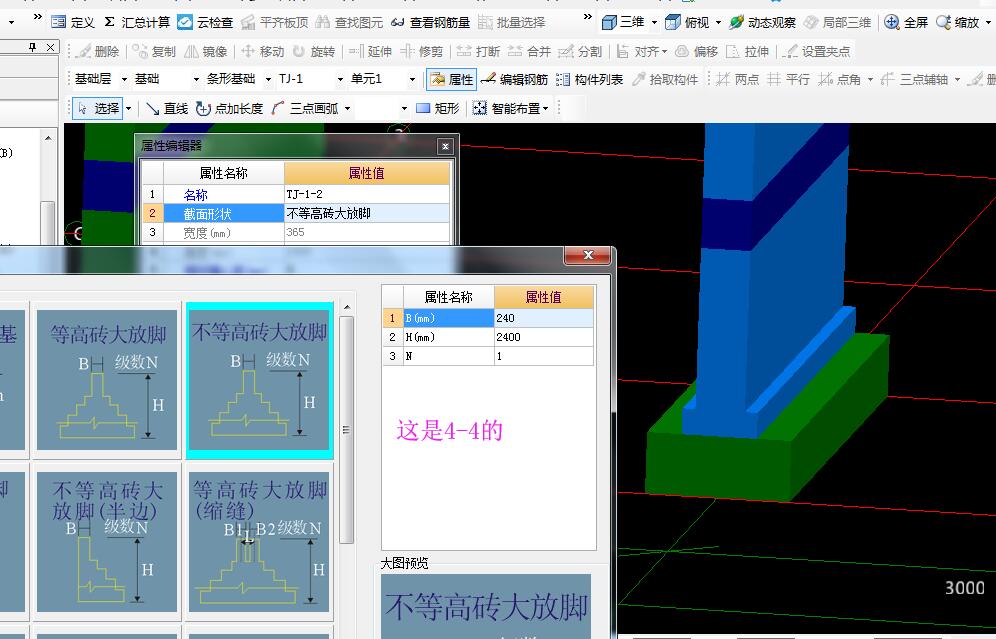Viewport: 996px width, 639px height.
Task: Activate 动态观察 orbit tool
Action: coord(762,22)
